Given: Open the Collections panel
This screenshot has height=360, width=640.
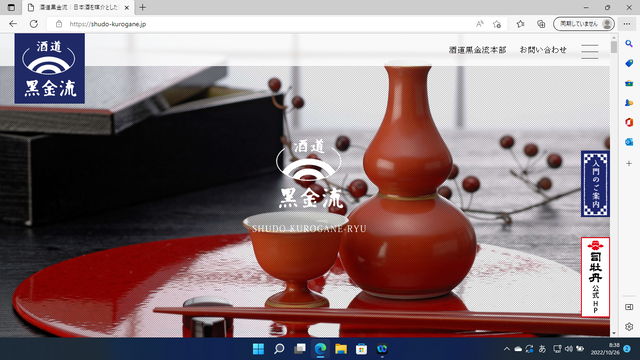Looking at the screenshot, I should [x=541, y=24].
